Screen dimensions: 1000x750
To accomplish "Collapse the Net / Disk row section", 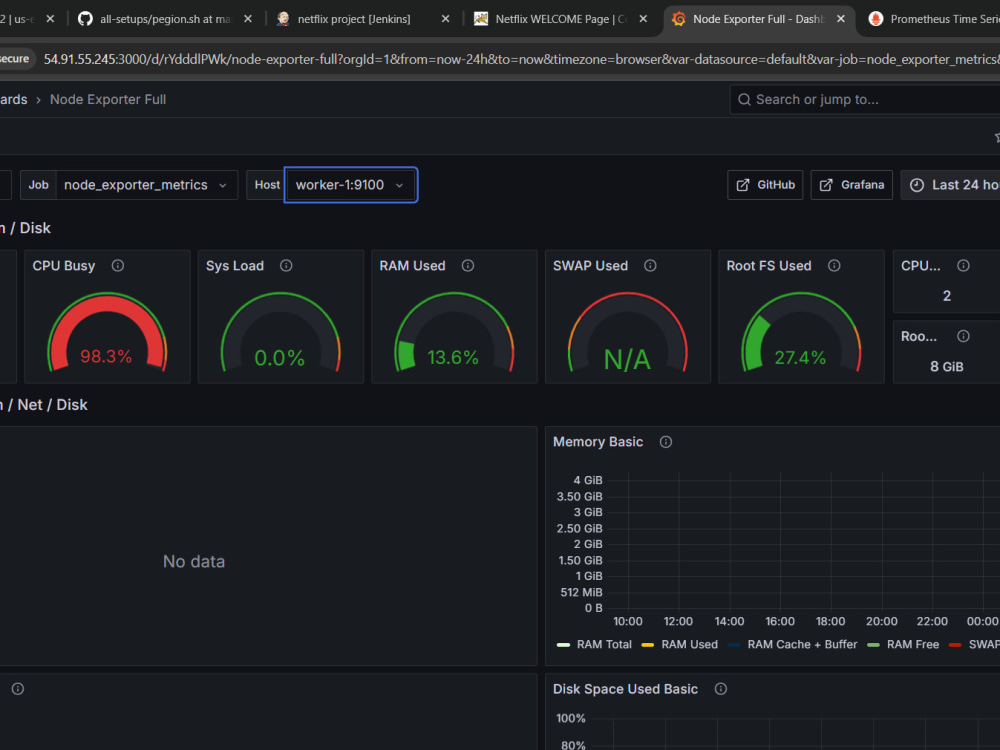I will click(x=44, y=405).
